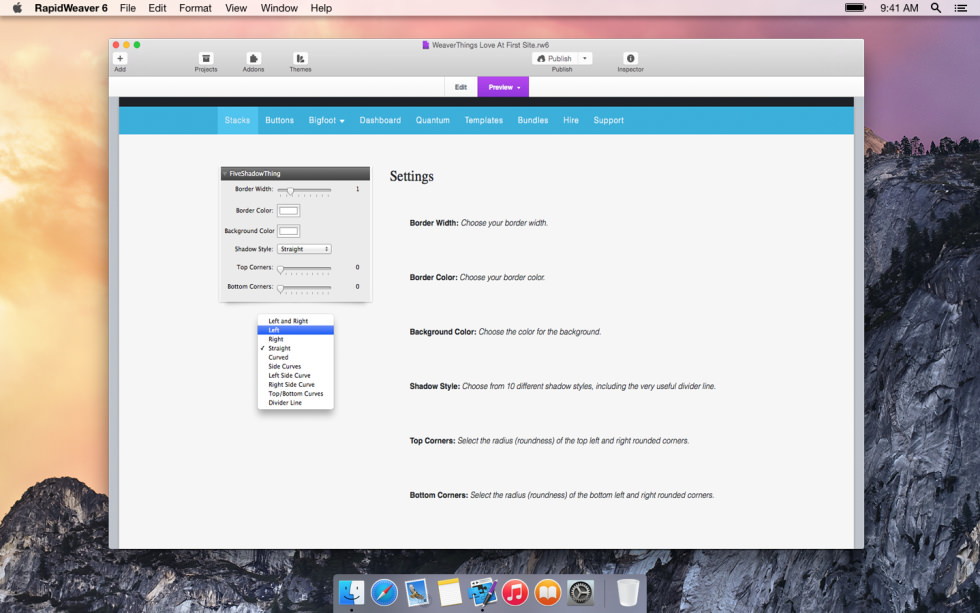Screen dimensions: 980x613
Task: Select 'Top/Bottom Curves' option
Action: pos(296,394)
